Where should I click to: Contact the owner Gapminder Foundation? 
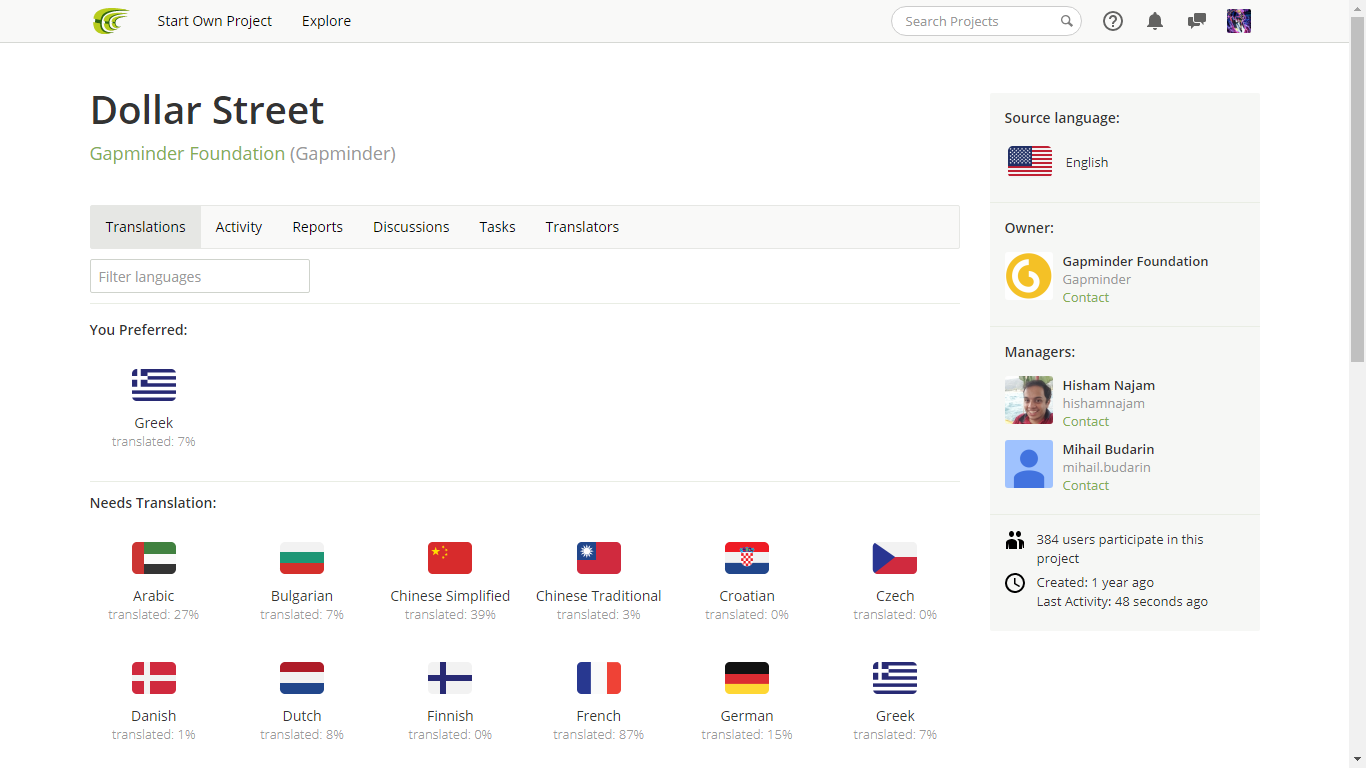1086,297
